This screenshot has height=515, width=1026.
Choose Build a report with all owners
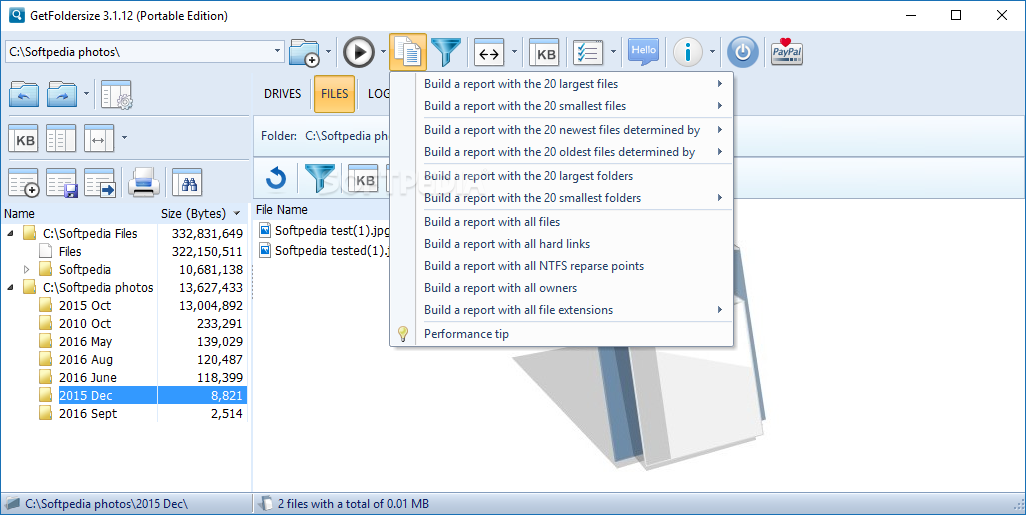click(x=561, y=288)
